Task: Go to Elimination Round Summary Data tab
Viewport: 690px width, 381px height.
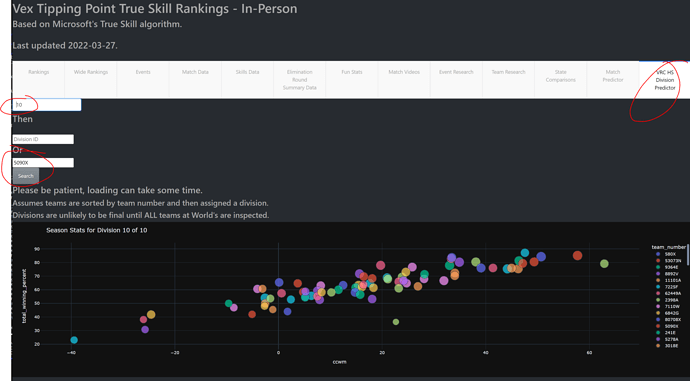Action: coord(300,80)
